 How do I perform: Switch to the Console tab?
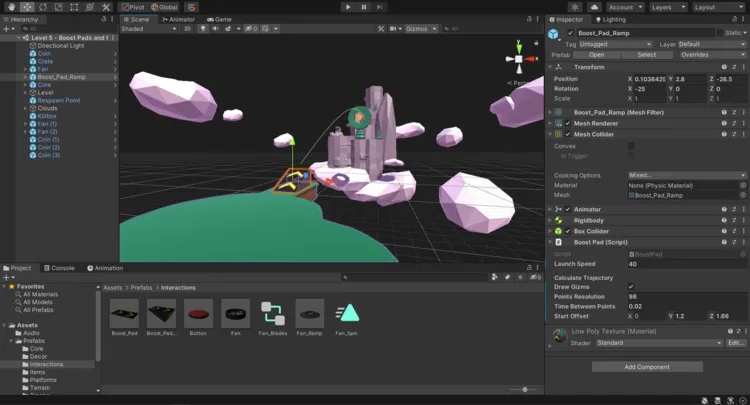tap(62, 268)
